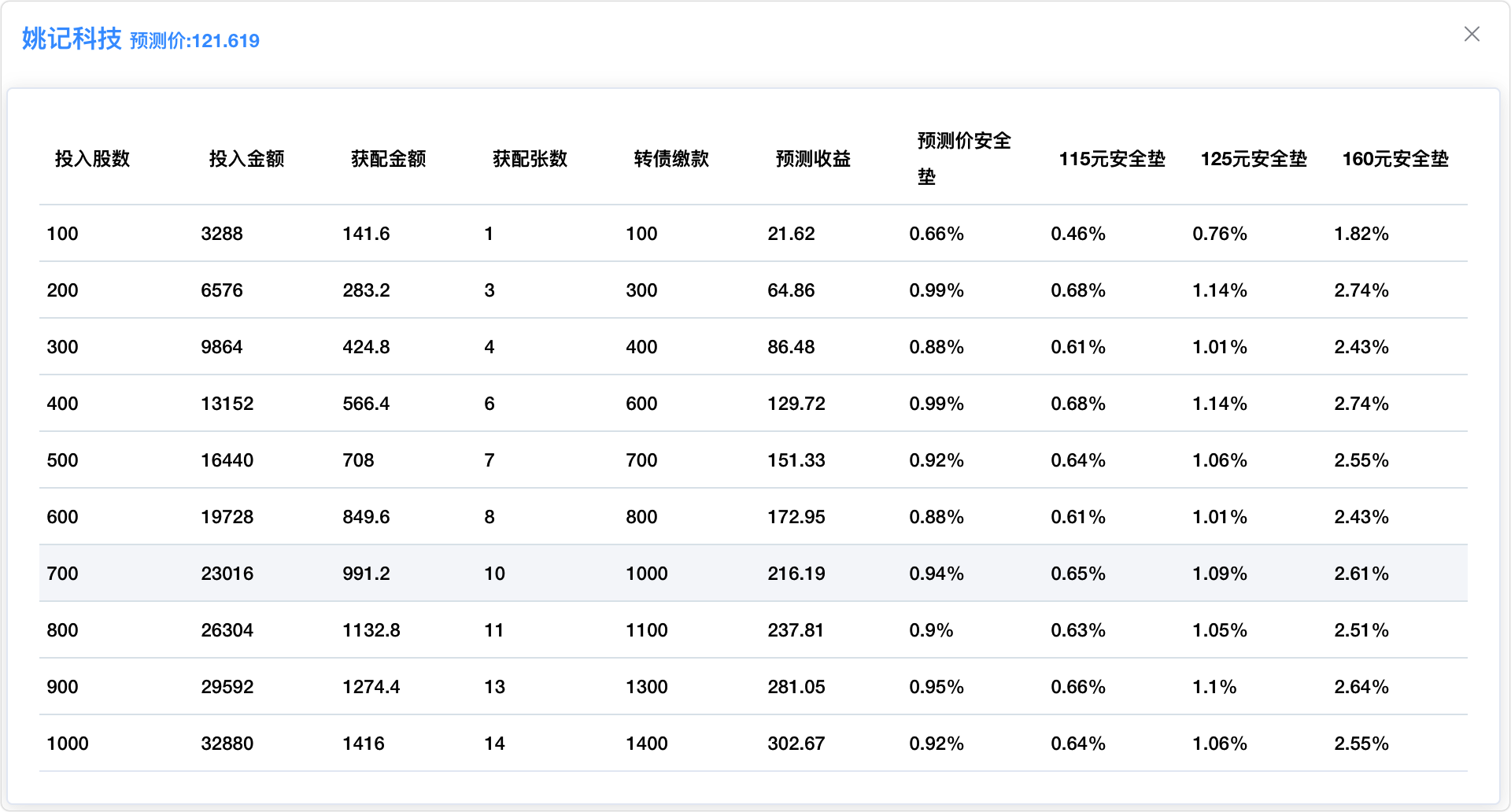The height and width of the screenshot is (812, 1511).
Task: Select the 获配金额 column header
Action: (388, 159)
